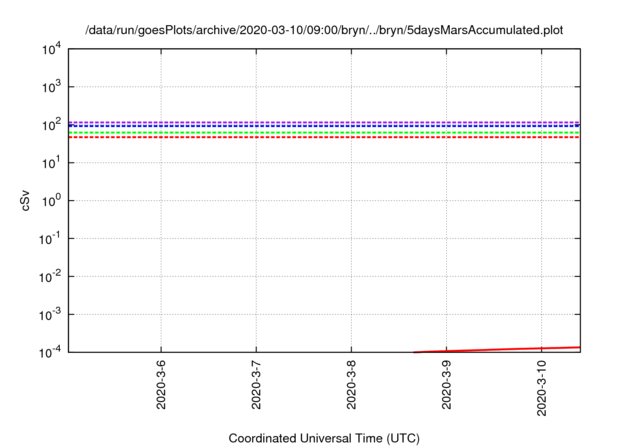640x448 pixels.
Task: Select the 2020-3-10 date tick label
Action: click(541, 388)
